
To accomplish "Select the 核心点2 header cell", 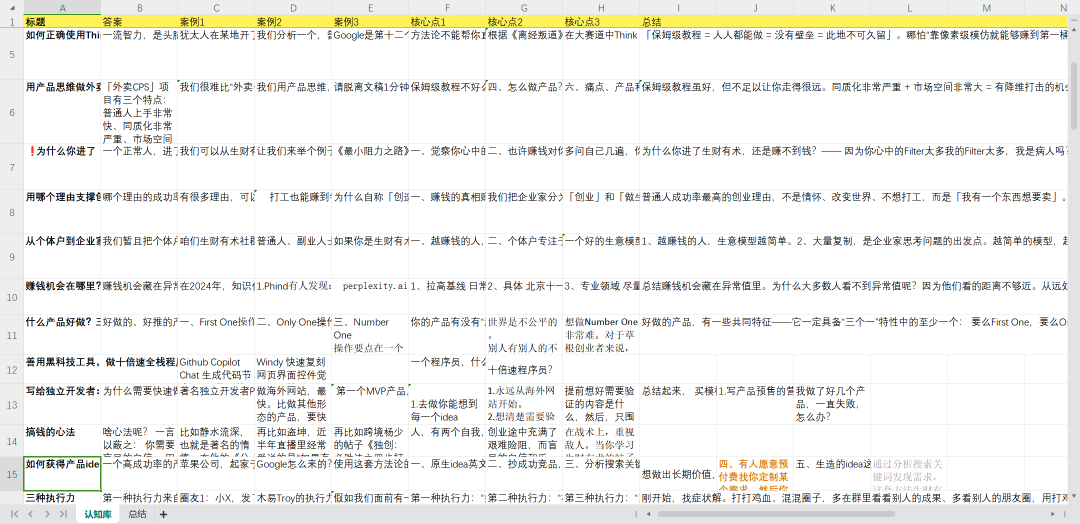I will [525, 21].
